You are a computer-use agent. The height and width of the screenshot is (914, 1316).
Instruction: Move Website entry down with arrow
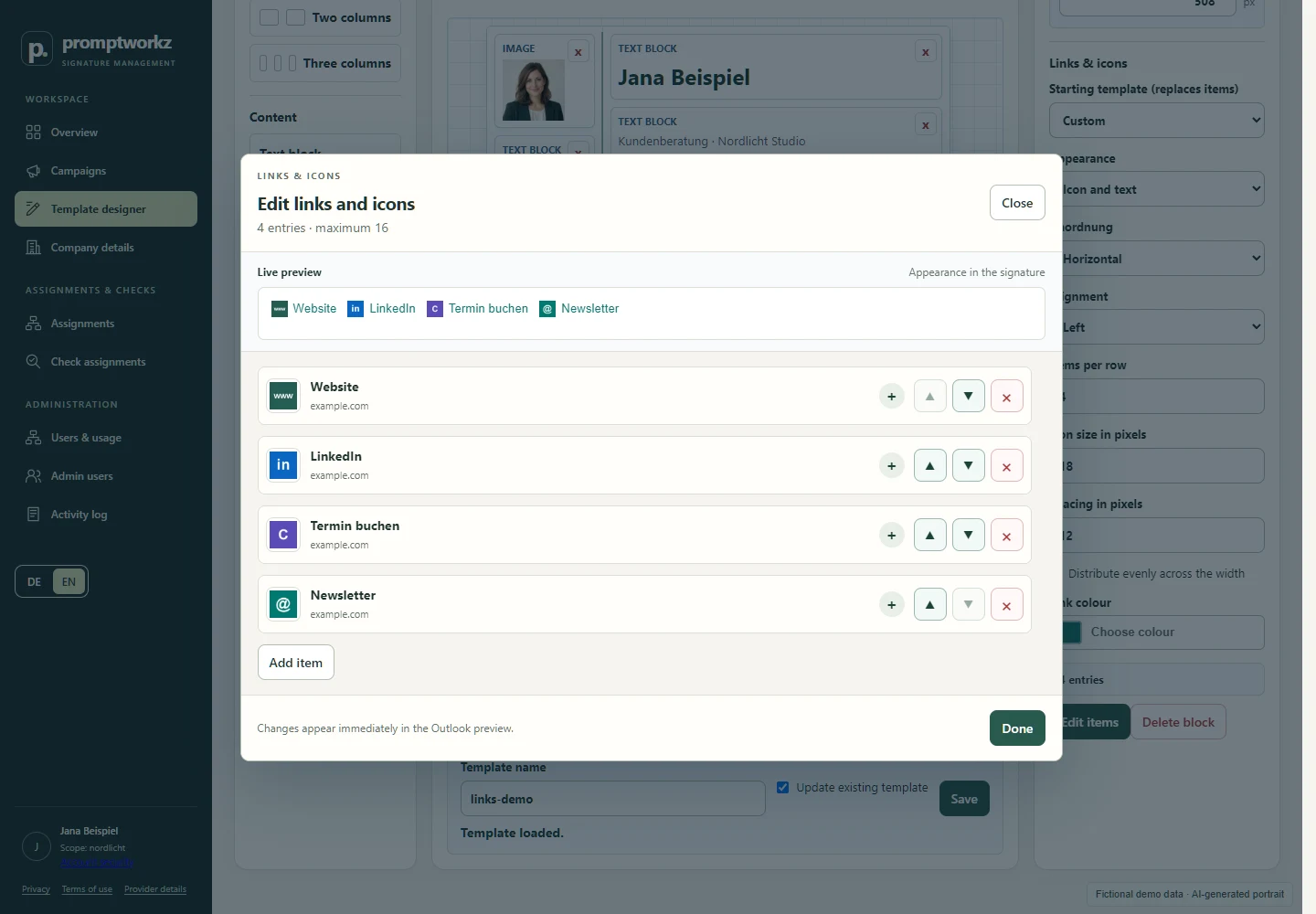[968, 396]
